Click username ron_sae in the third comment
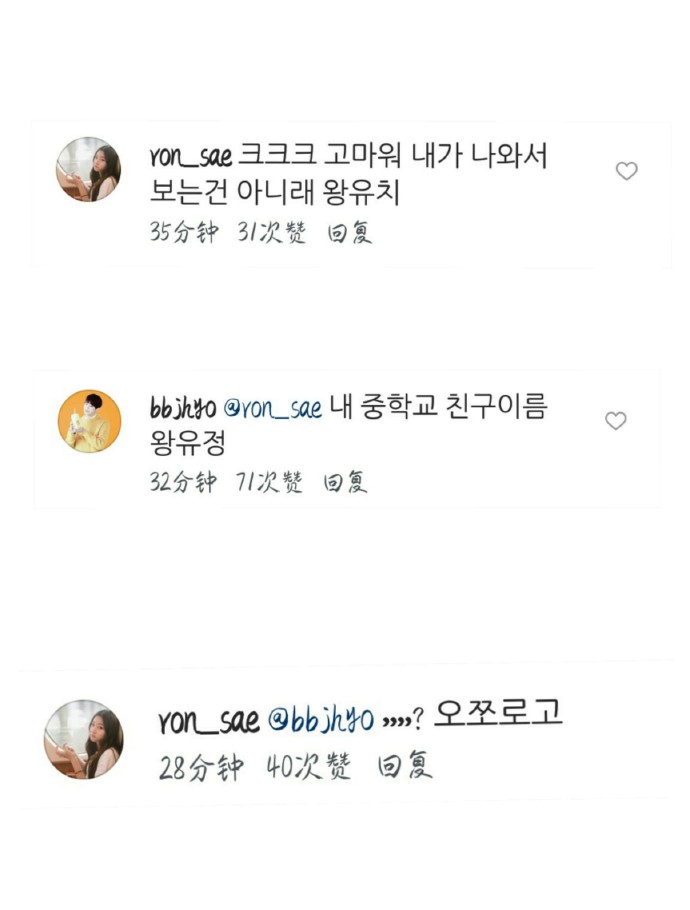The width and height of the screenshot is (690, 910). [209, 721]
